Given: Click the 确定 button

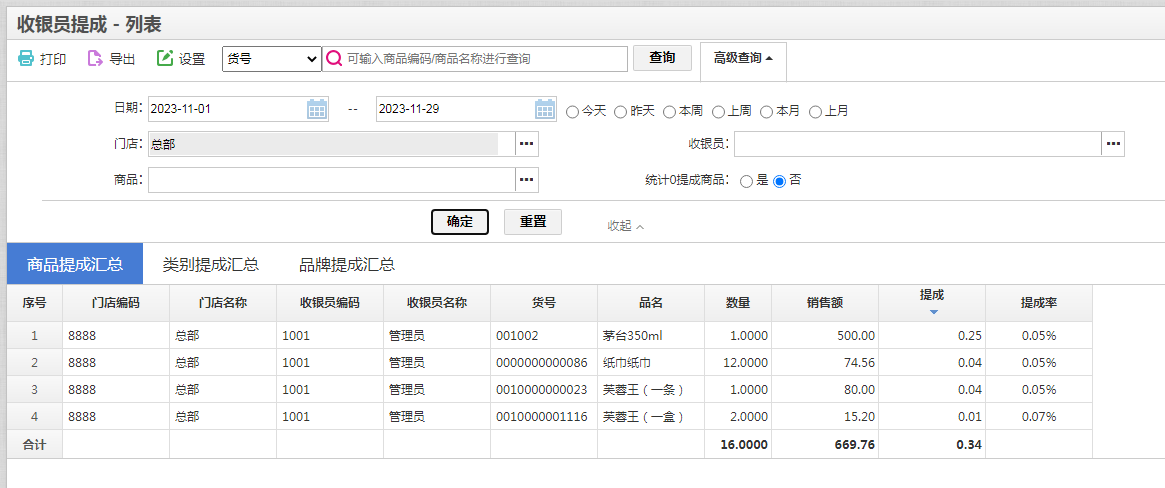Looking at the screenshot, I should pyautogui.click(x=460, y=221).
